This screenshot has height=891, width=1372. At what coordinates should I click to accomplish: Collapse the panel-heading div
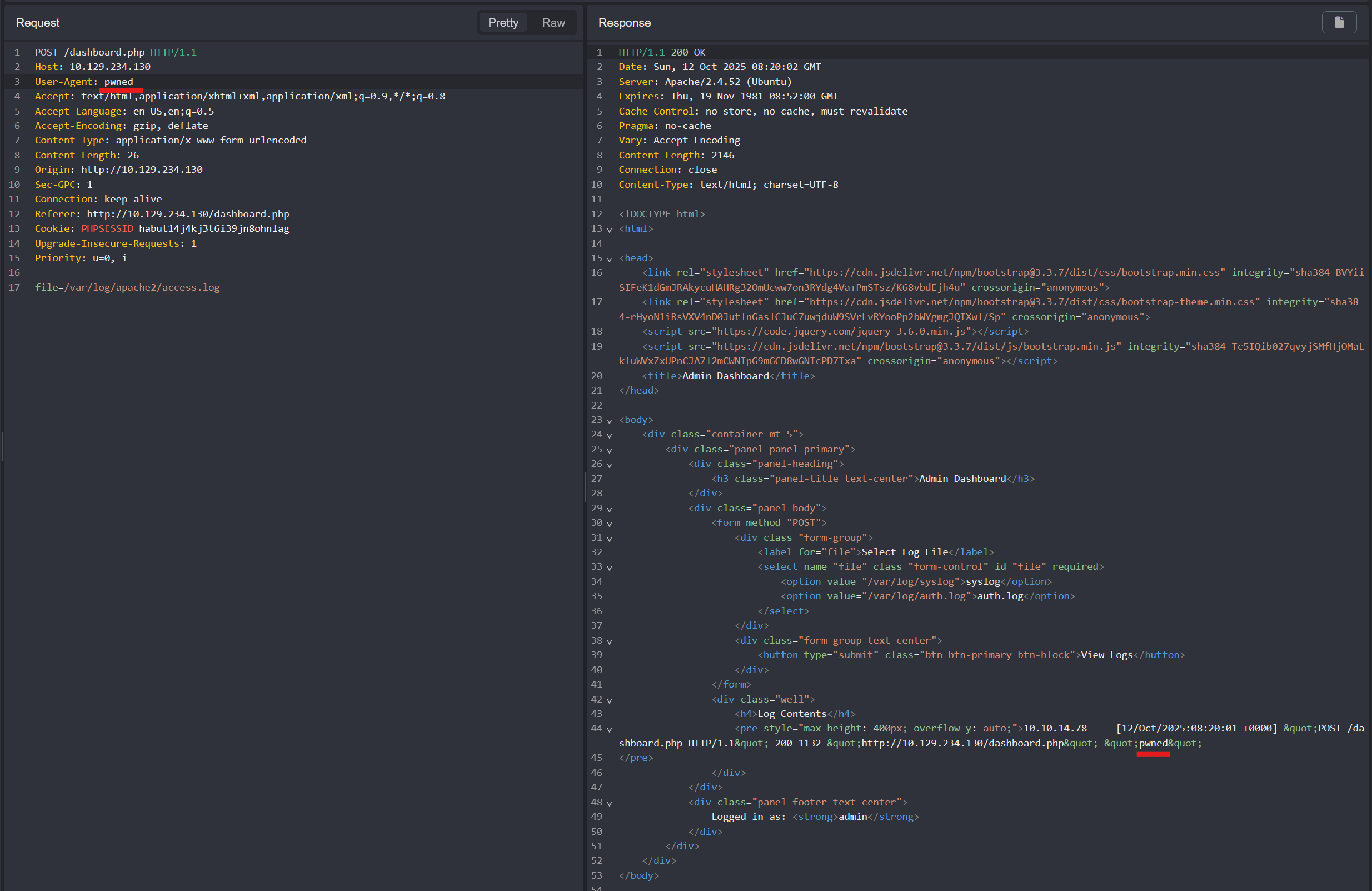click(610, 465)
